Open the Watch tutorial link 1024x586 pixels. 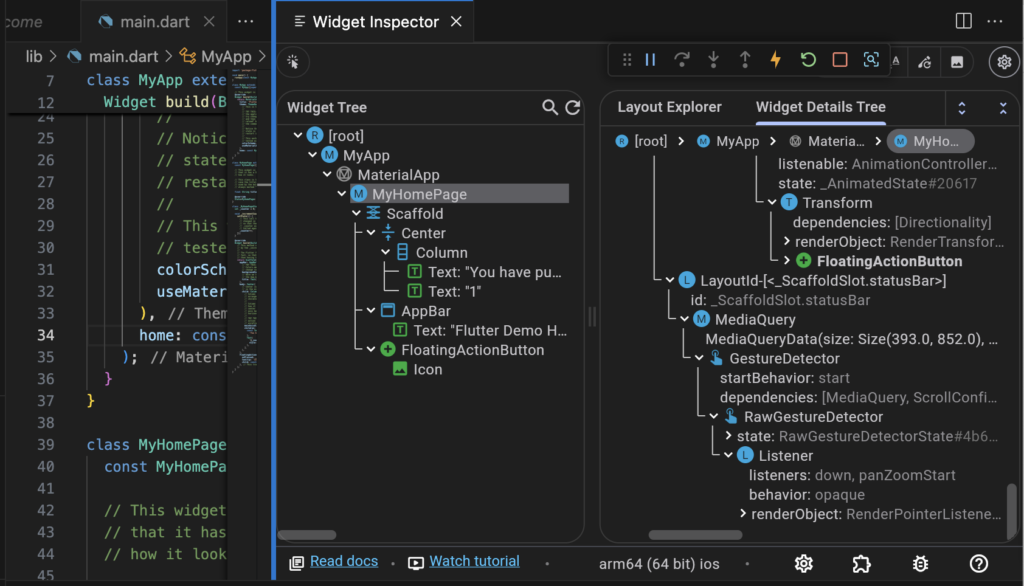(x=474, y=562)
